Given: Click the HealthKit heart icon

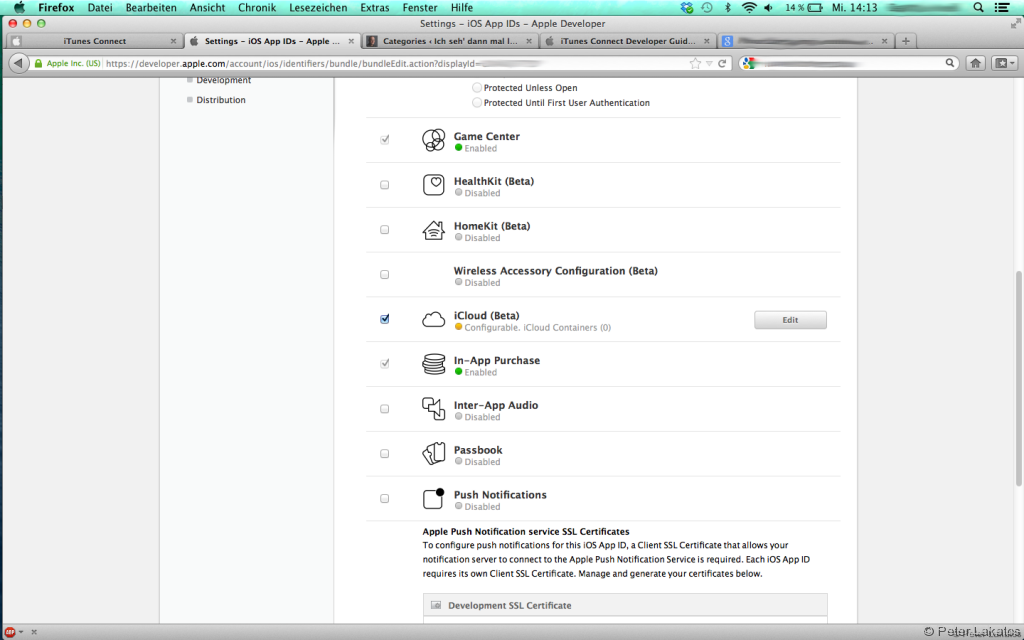Looking at the screenshot, I should click(433, 185).
